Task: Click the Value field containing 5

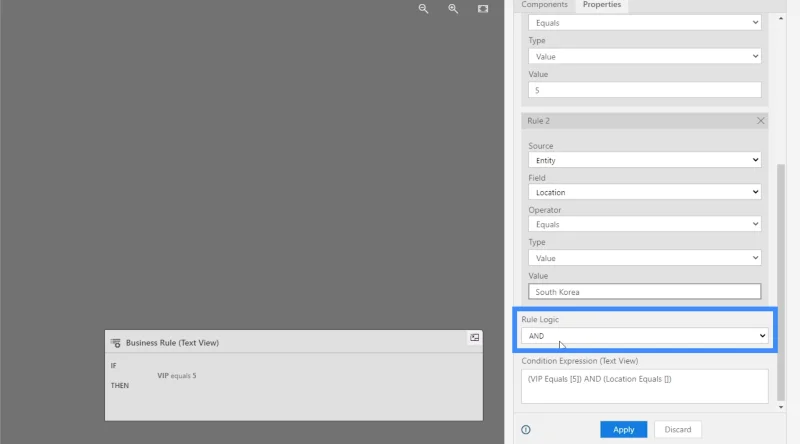Action: click(x=645, y=90)
